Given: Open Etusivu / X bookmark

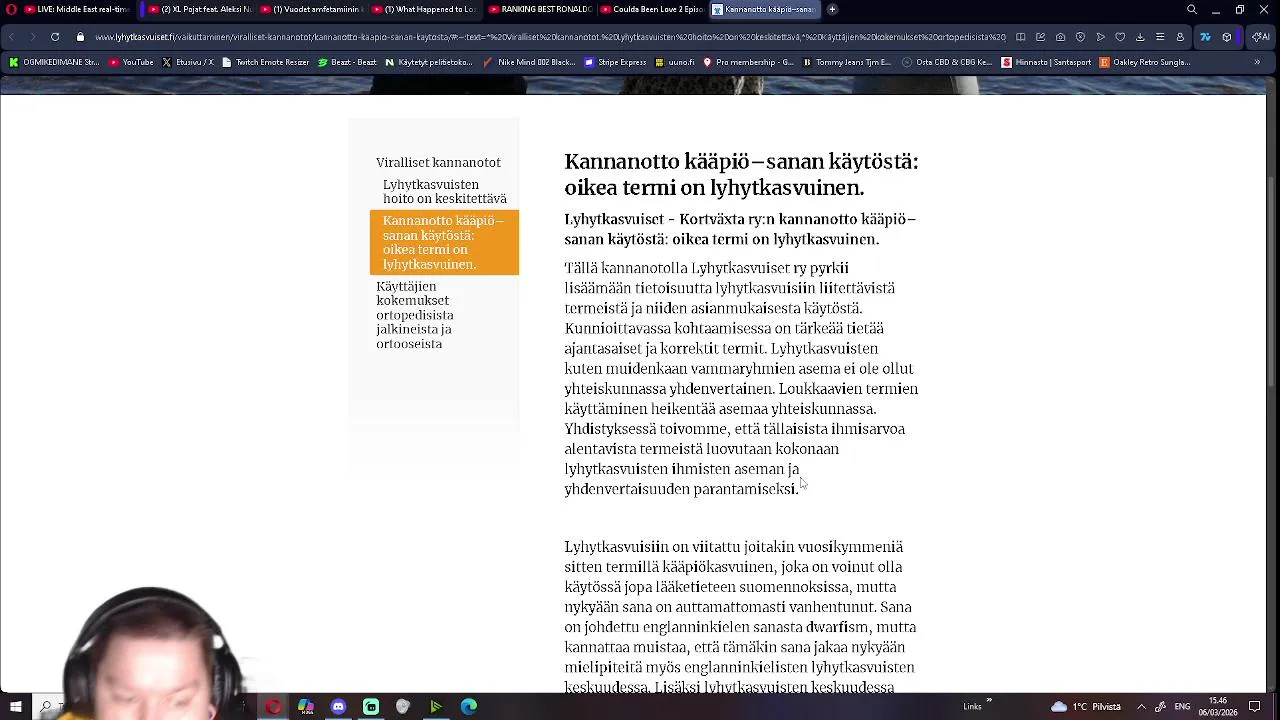Looking at the screenshot, I should pyautogui.click(x=188, y=62).
